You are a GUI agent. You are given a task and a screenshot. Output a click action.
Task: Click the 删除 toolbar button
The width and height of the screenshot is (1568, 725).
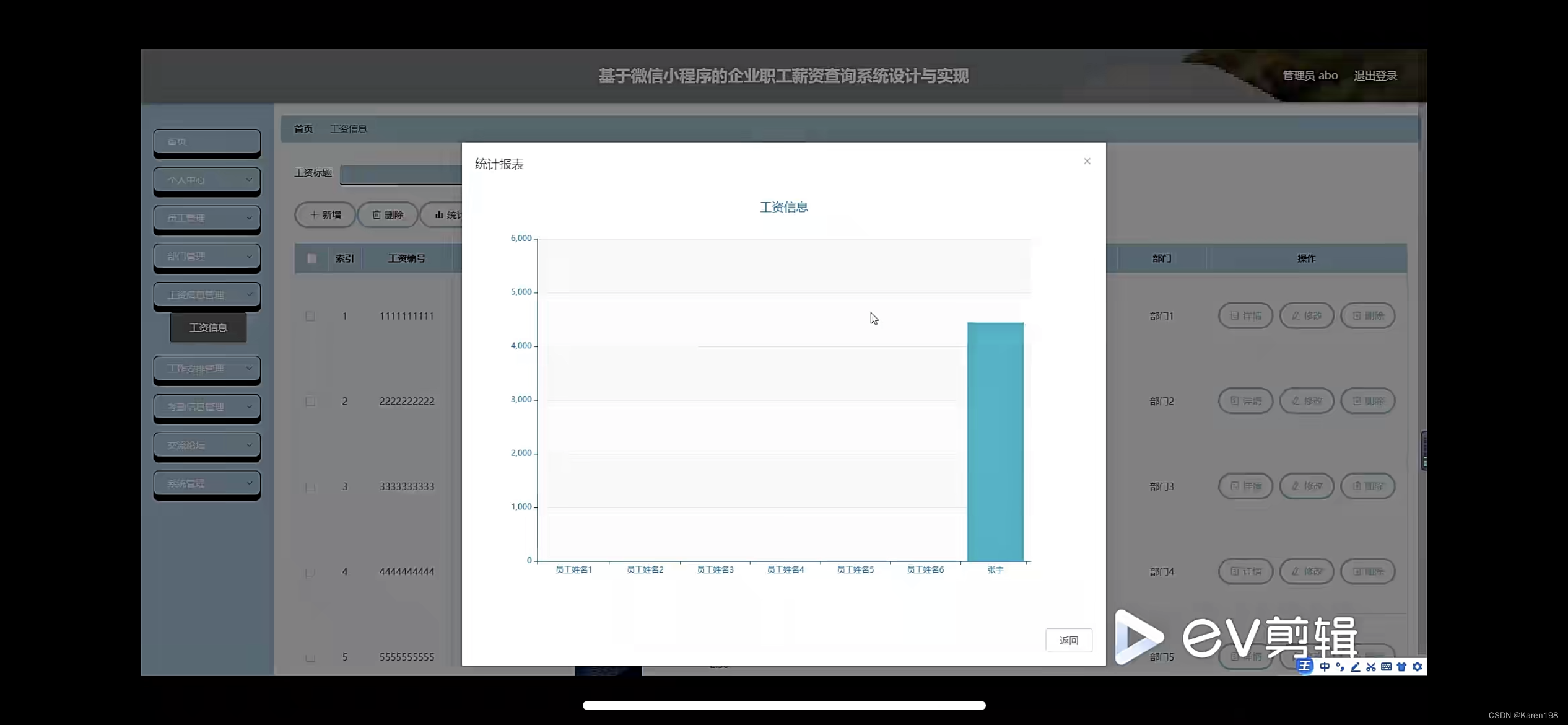[x=388, y=215]
